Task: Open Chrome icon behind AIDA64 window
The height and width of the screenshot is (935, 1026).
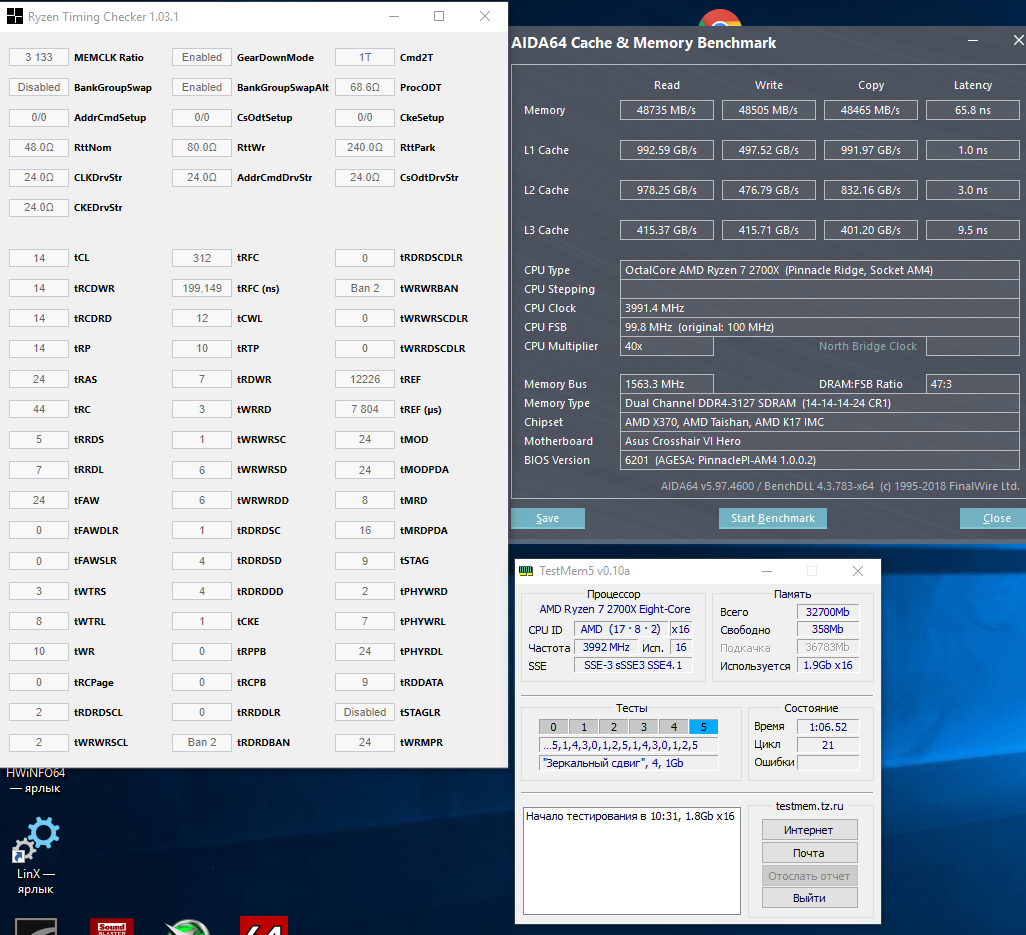Action: [720, 18]
